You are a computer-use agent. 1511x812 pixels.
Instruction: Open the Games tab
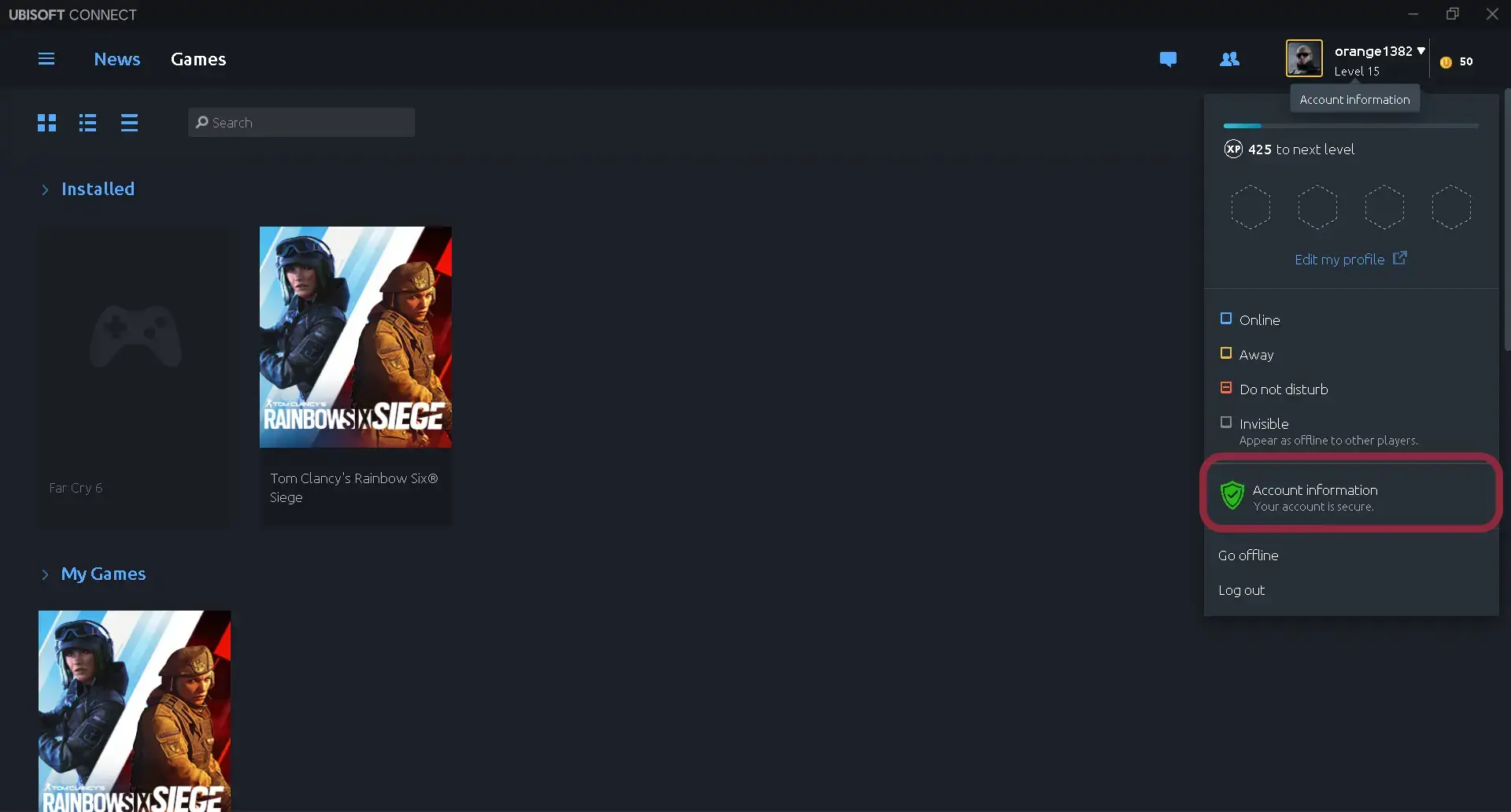point(198,59)
